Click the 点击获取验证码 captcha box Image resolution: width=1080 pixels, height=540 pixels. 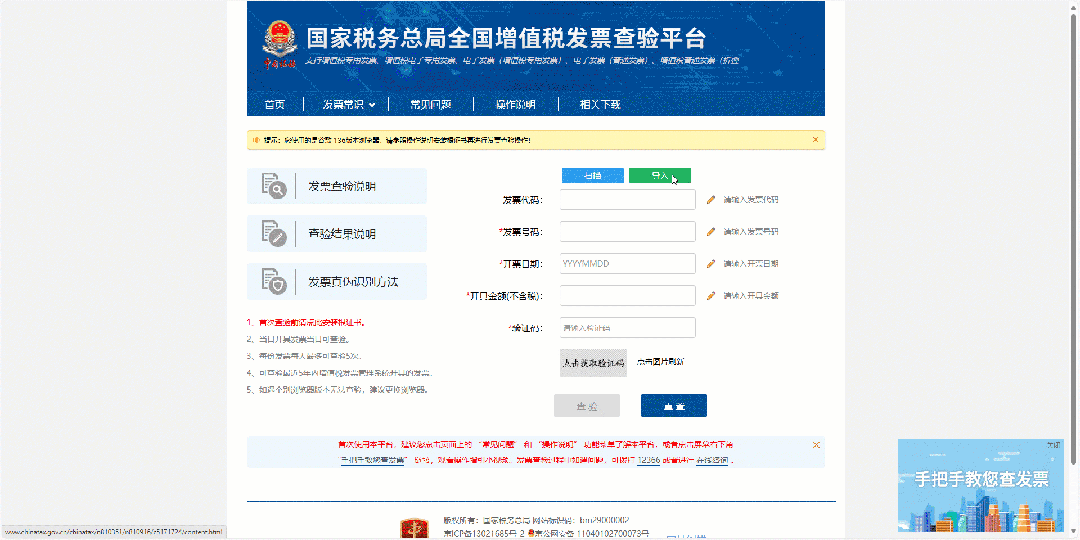tap(593, 362)
